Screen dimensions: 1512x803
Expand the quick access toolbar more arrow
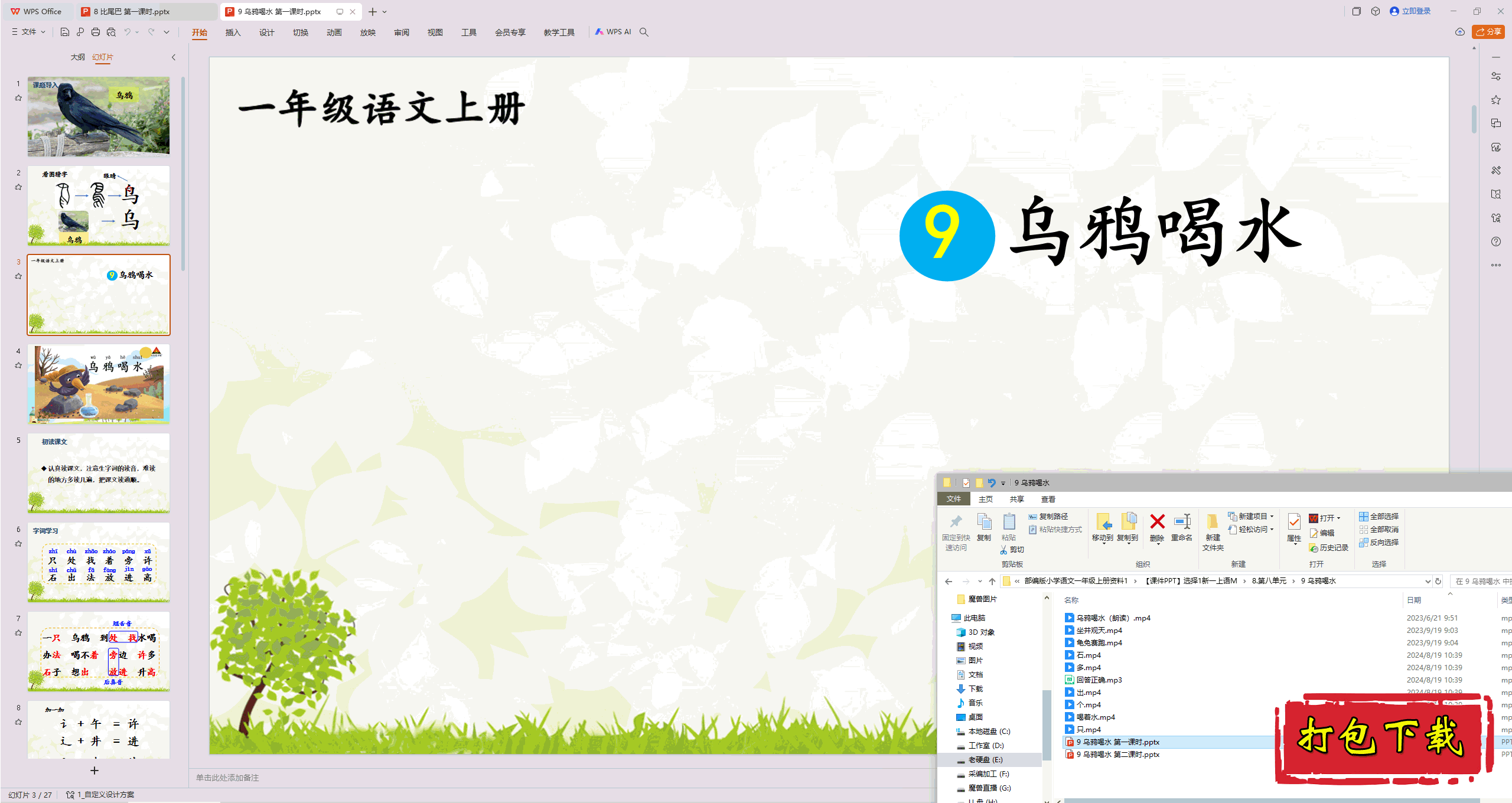(x=167, y=32)
